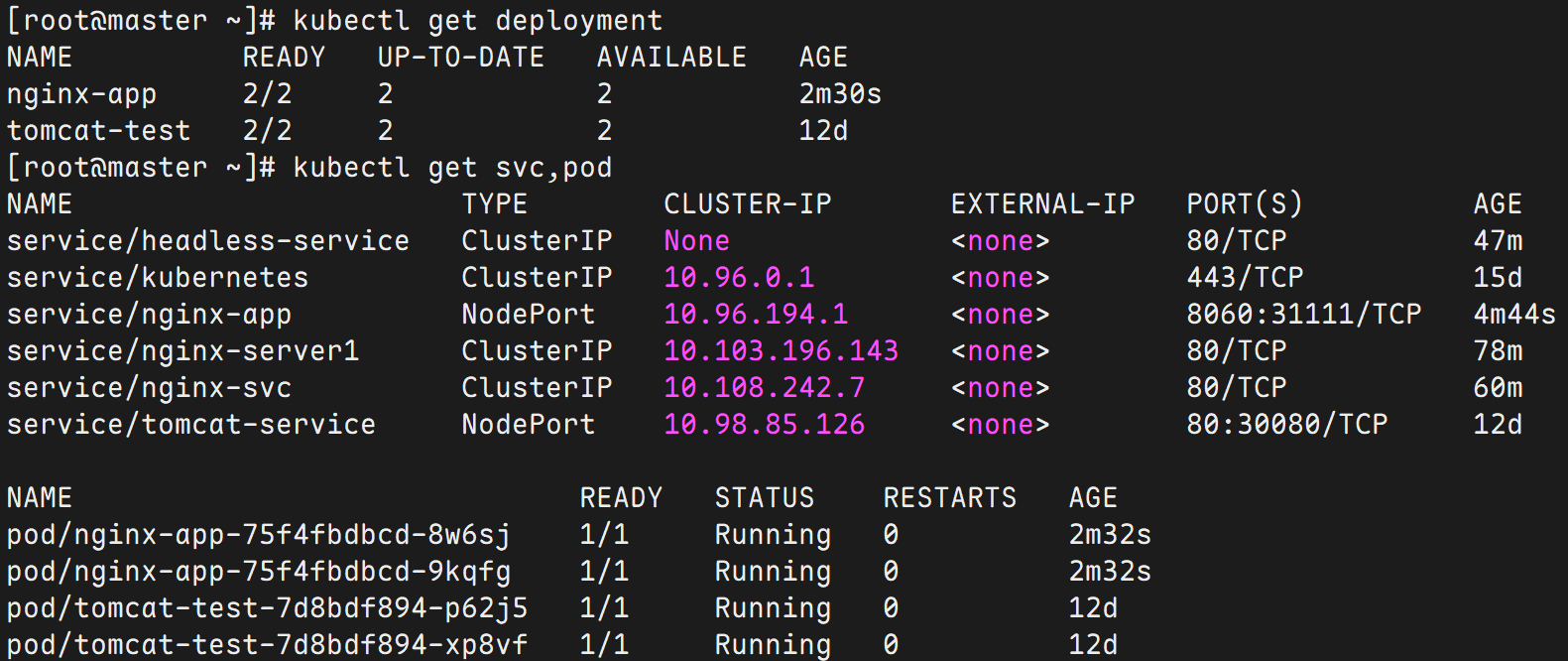Select pod/nginx-app-75f4fbdbcd-8w6sj name
The height and width of the screenshot is (661, 1568).
coord(259,535)
